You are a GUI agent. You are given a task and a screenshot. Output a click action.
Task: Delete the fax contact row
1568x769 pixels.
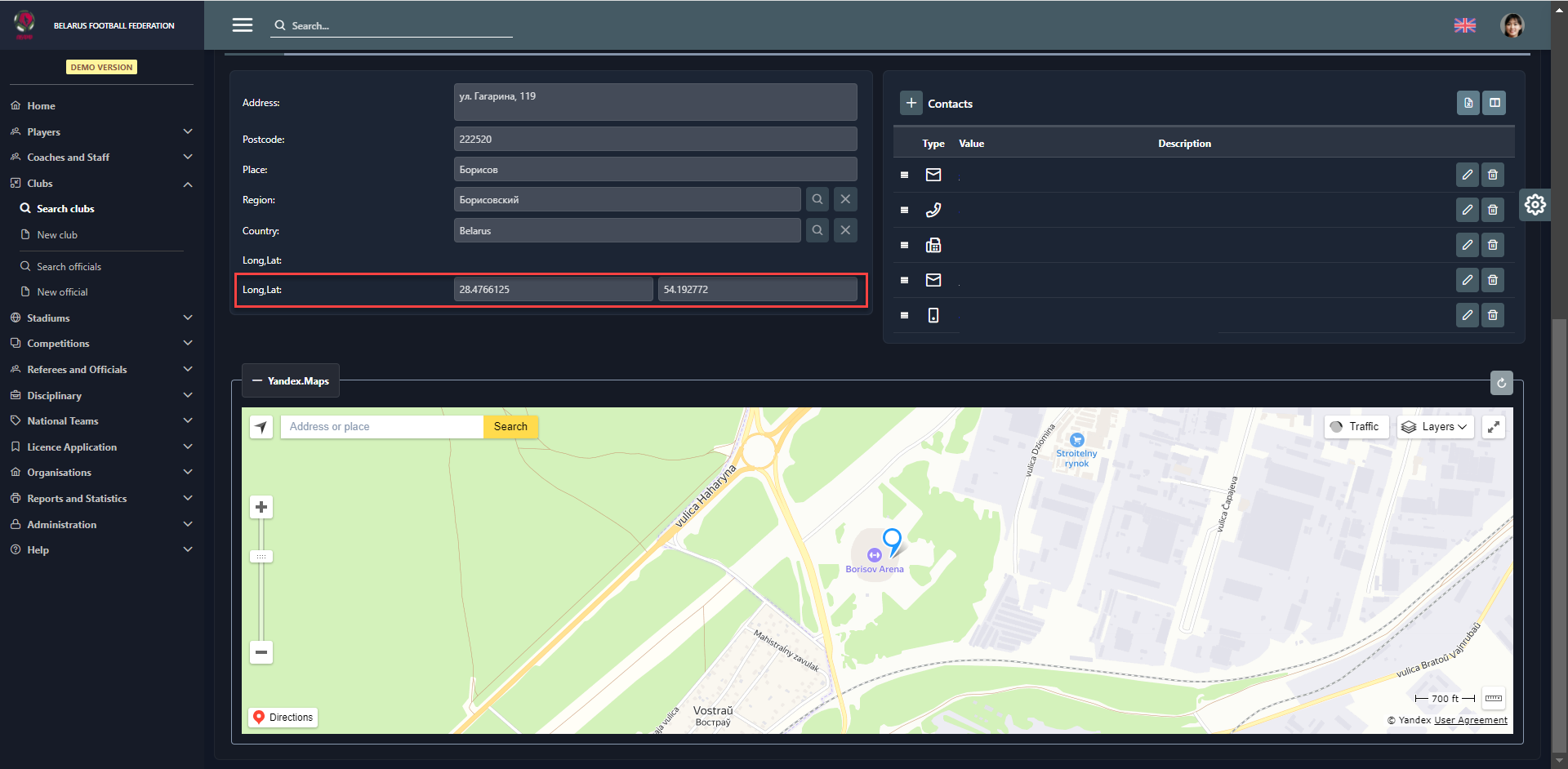(x=1492, y=245)
